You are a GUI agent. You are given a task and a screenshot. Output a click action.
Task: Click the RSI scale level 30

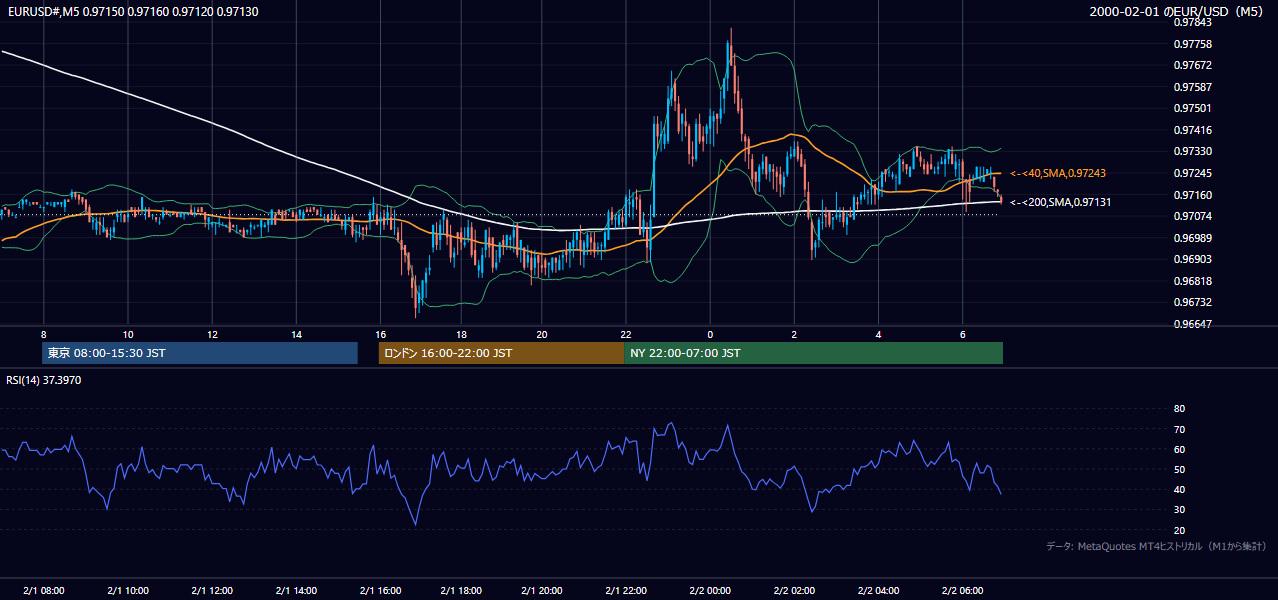pyautogui.click(x=1179, y=510)
